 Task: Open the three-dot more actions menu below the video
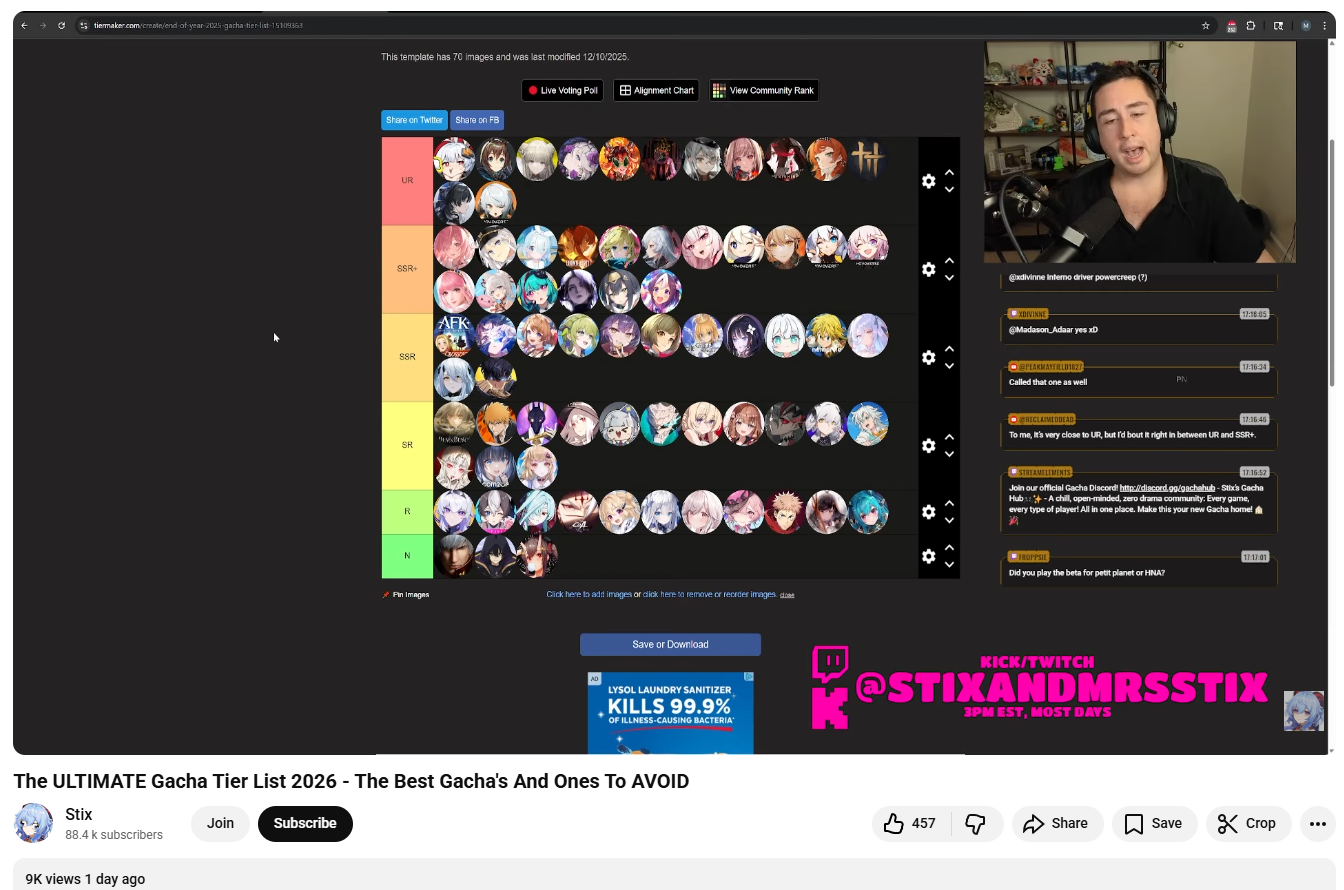1317,824
